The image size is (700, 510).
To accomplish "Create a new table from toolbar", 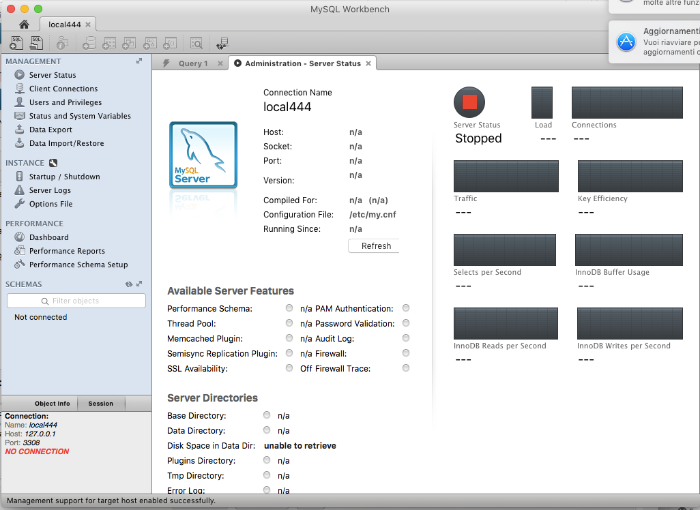I will click(x=109, y=43).
